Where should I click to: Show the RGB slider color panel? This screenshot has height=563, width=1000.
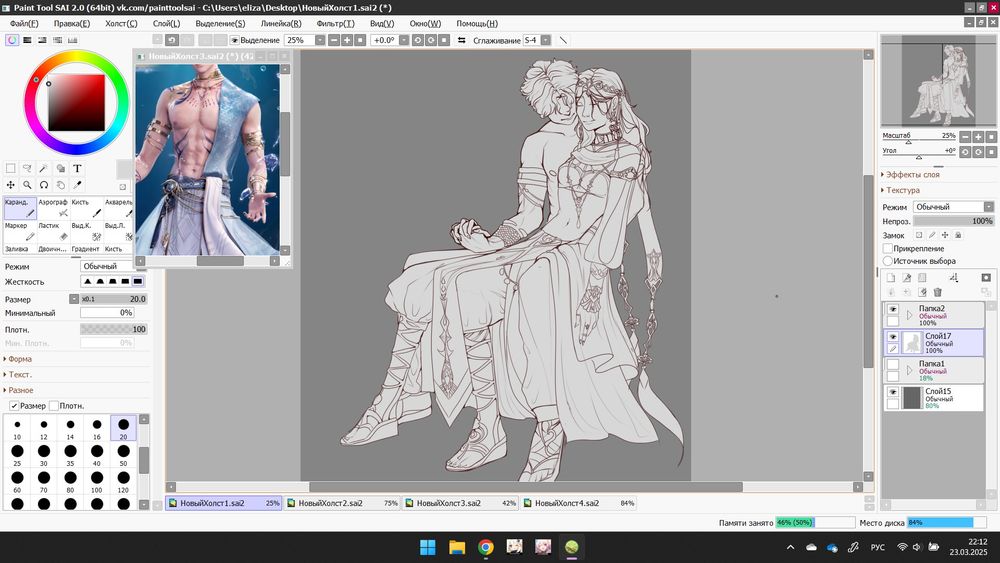pyautogui.click(x=27, y=40)
